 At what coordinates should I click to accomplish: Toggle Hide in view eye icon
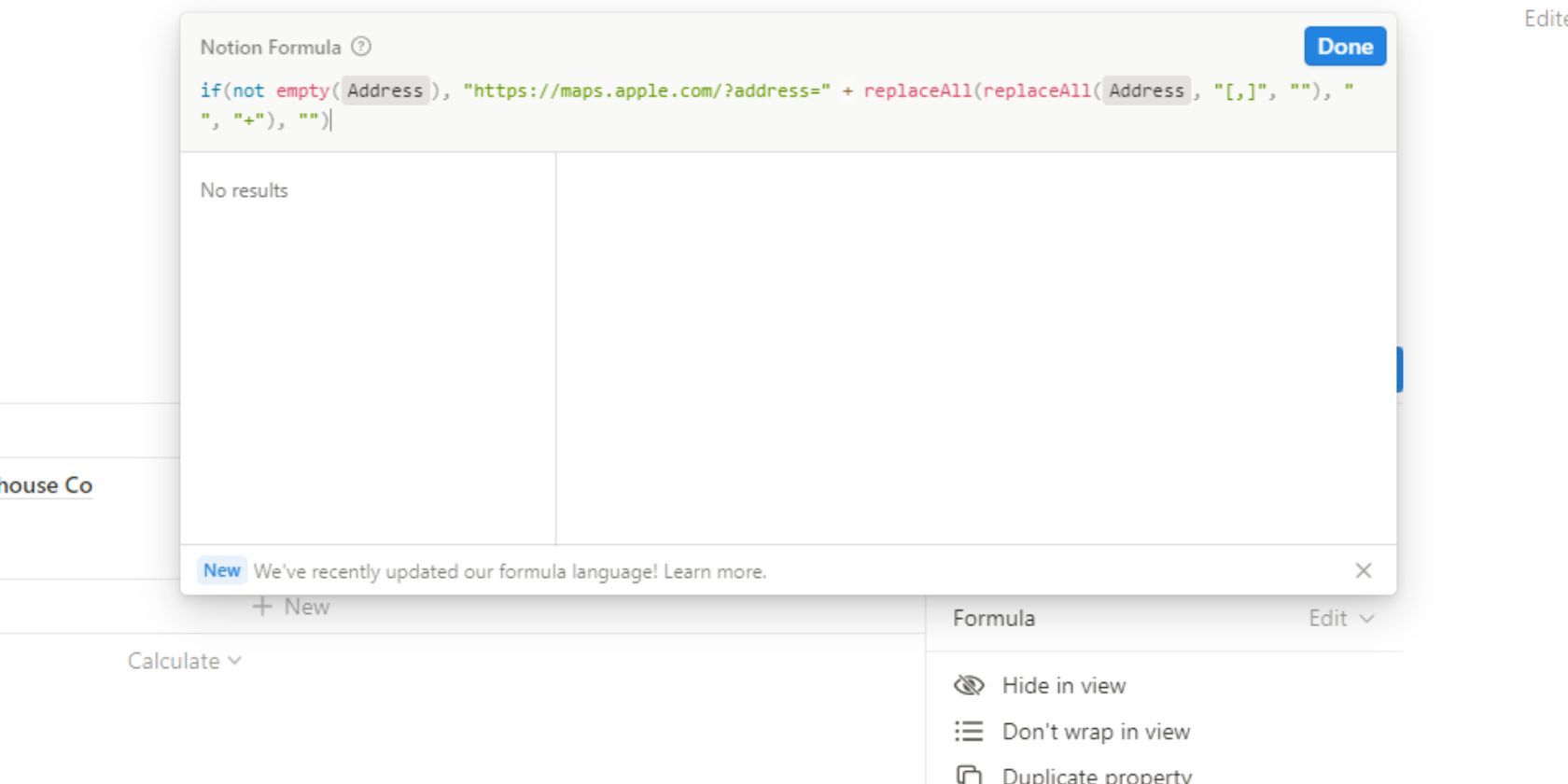point(969,685)
